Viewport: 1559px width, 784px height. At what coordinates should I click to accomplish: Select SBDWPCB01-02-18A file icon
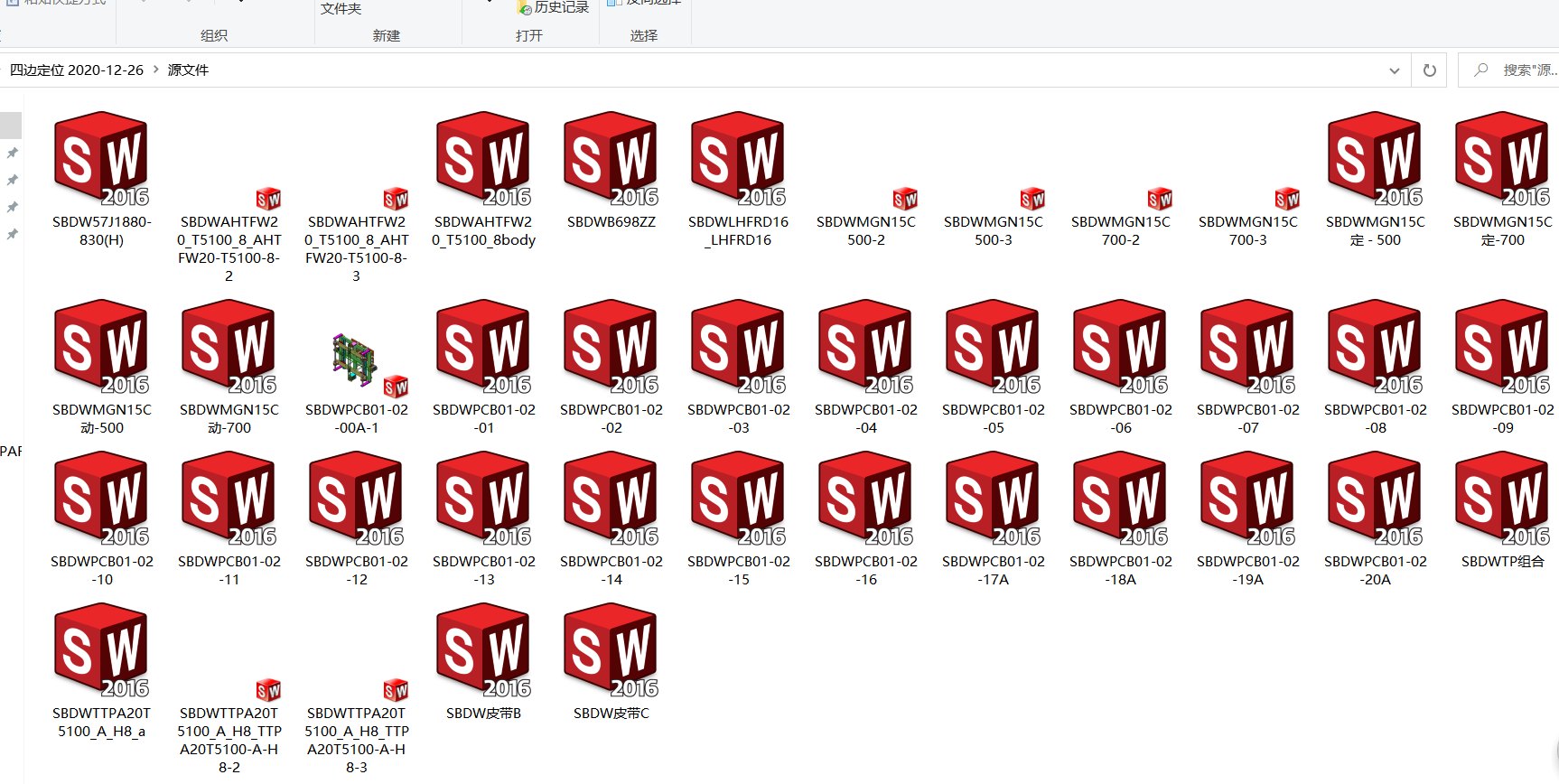1120,499
